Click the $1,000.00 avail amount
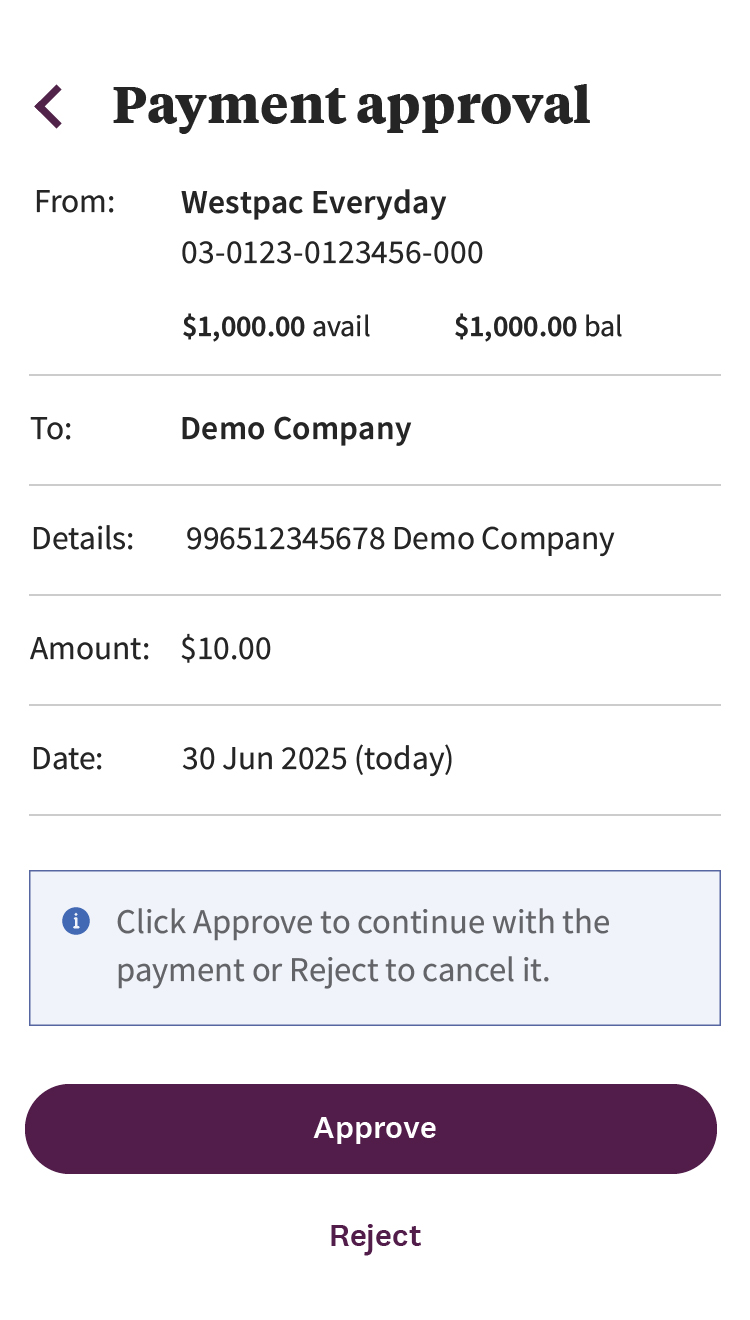The height and width of the screenshot is (1320, 750). [x=276, y=327]
